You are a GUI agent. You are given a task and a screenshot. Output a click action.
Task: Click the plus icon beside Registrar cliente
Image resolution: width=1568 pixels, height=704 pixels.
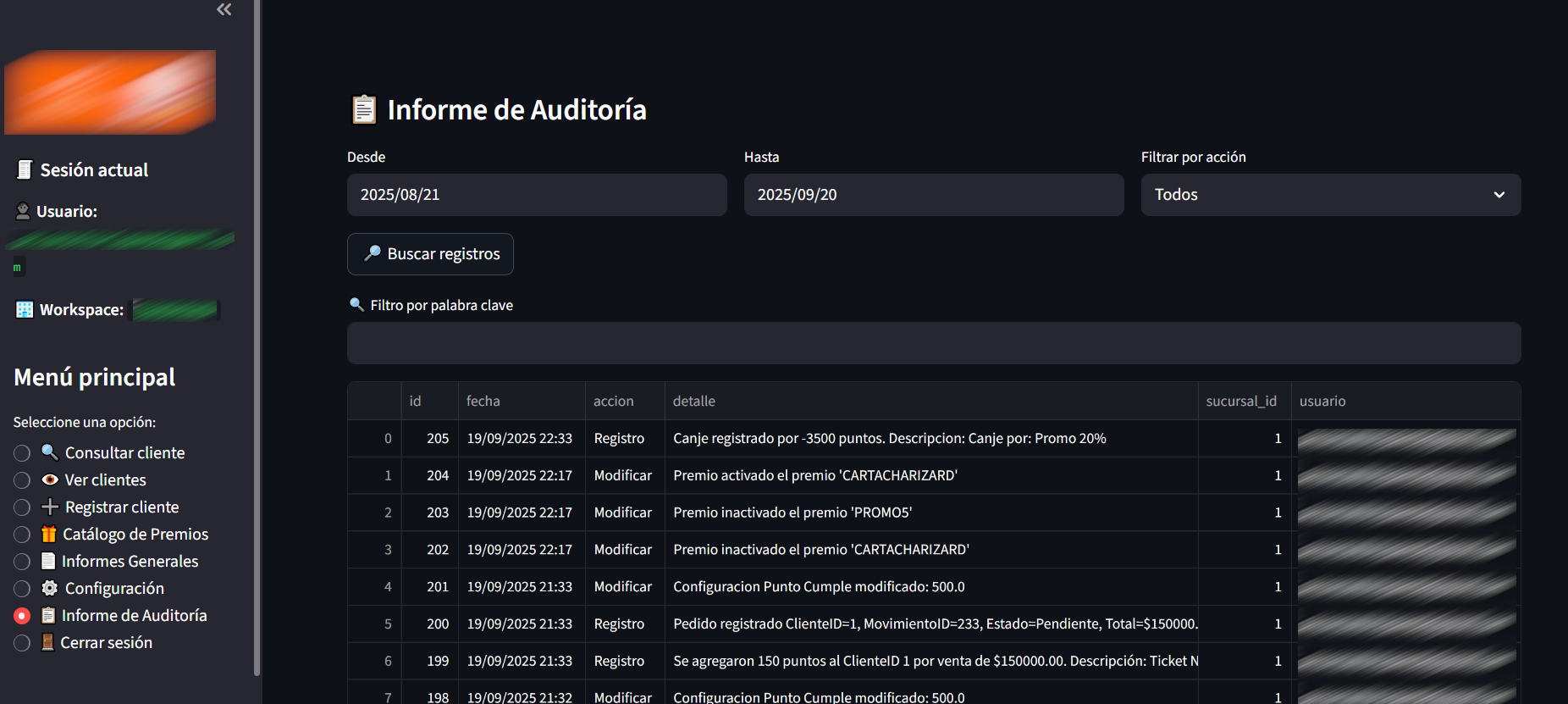coord(50,507)
